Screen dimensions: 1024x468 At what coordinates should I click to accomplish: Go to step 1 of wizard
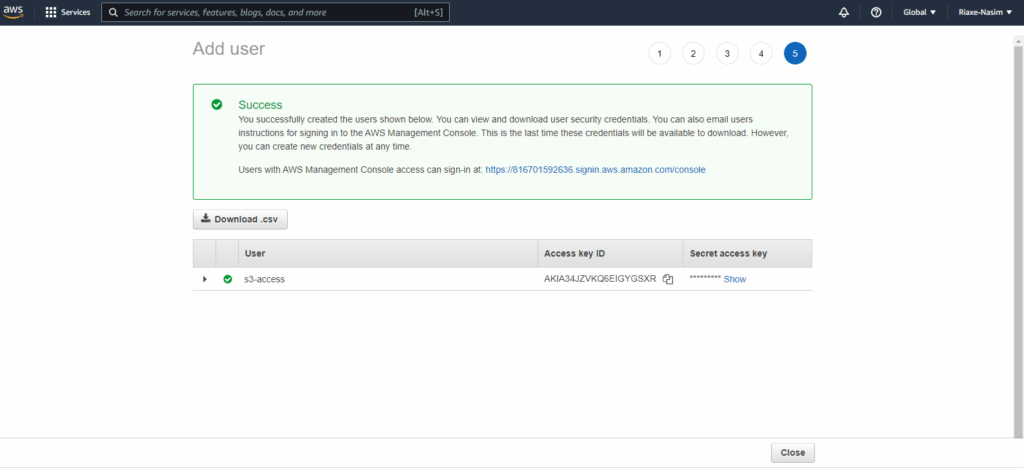coord(659,54)
